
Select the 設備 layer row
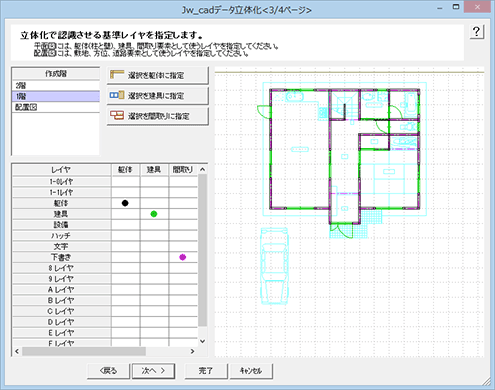coord(61,225)
